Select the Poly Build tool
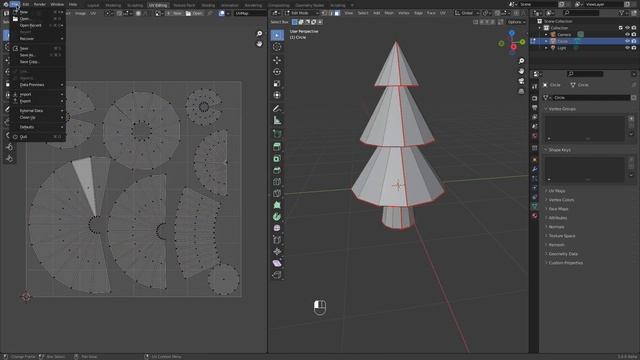640x360 pixels. (277, 205)
